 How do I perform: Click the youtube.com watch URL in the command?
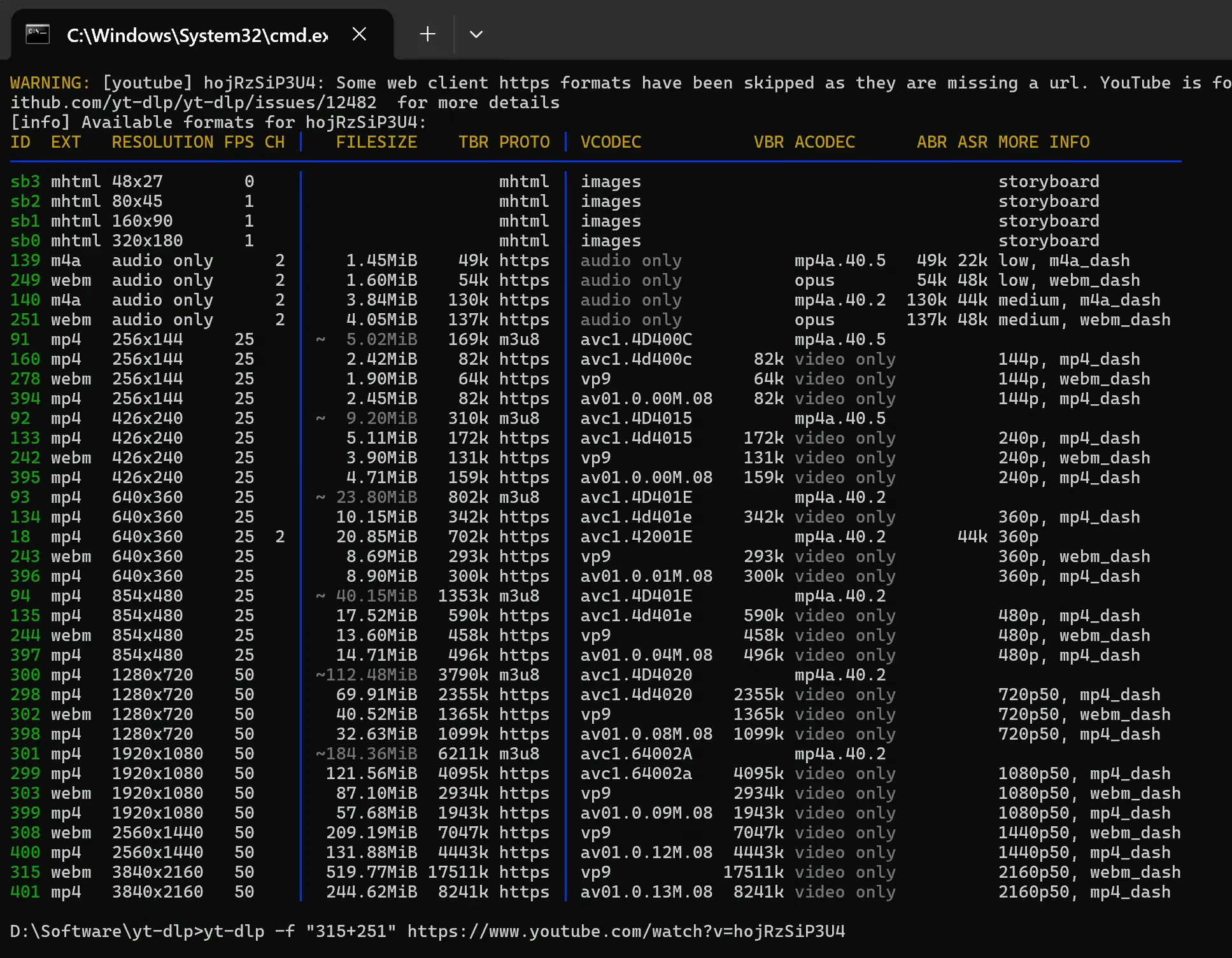point(625,931)
